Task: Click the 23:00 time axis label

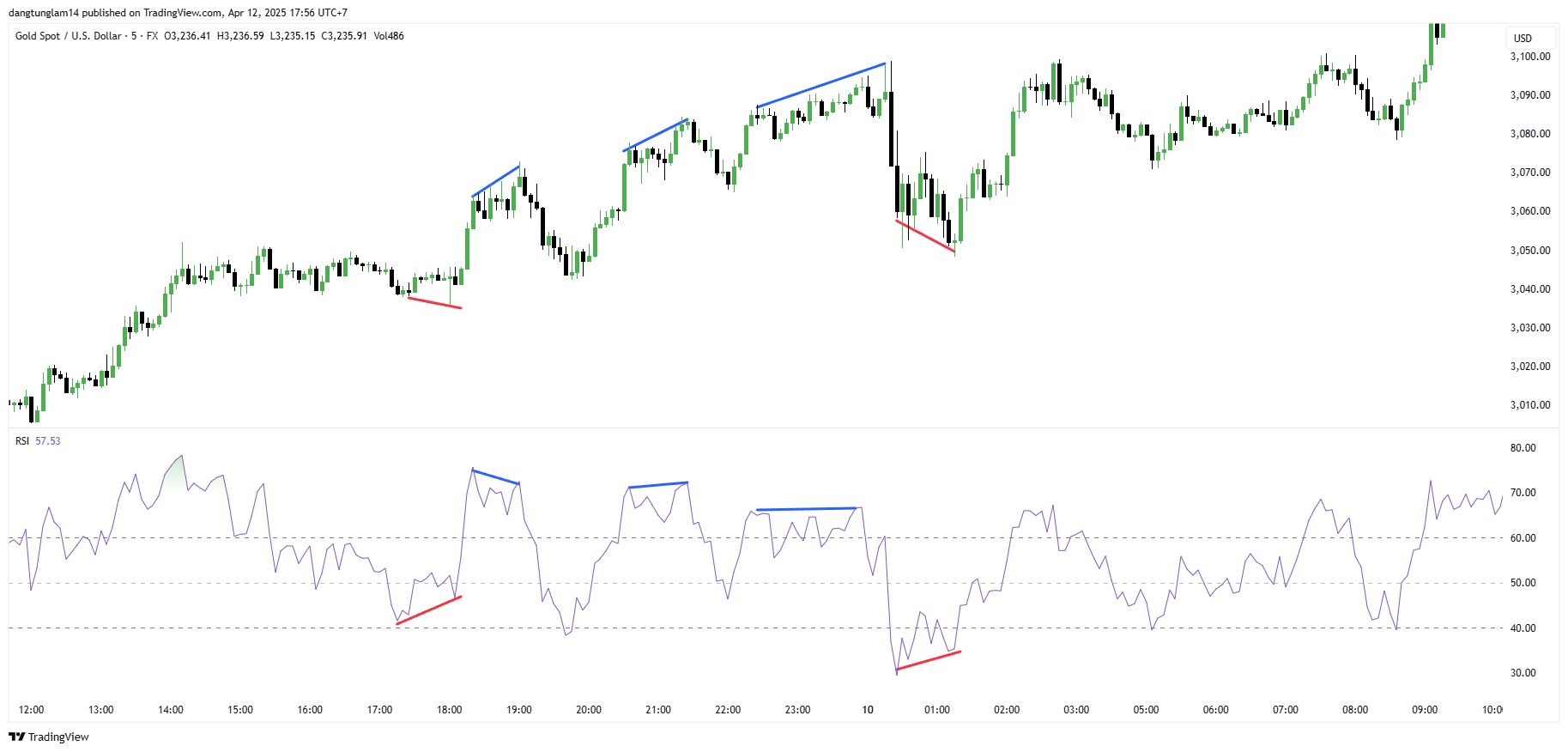Action: (x=797, y=710)
